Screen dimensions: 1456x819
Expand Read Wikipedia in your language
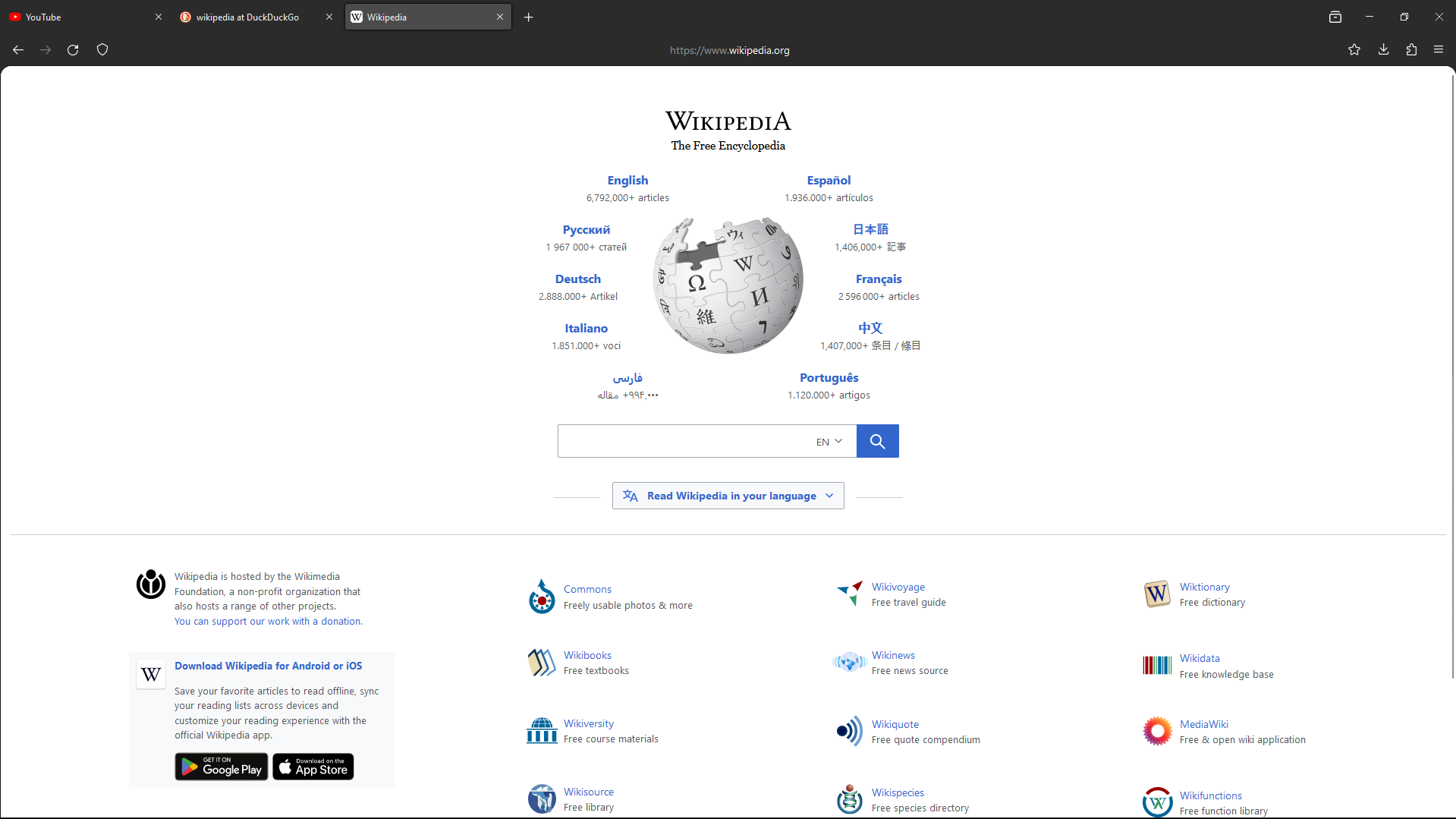[728, 495]
